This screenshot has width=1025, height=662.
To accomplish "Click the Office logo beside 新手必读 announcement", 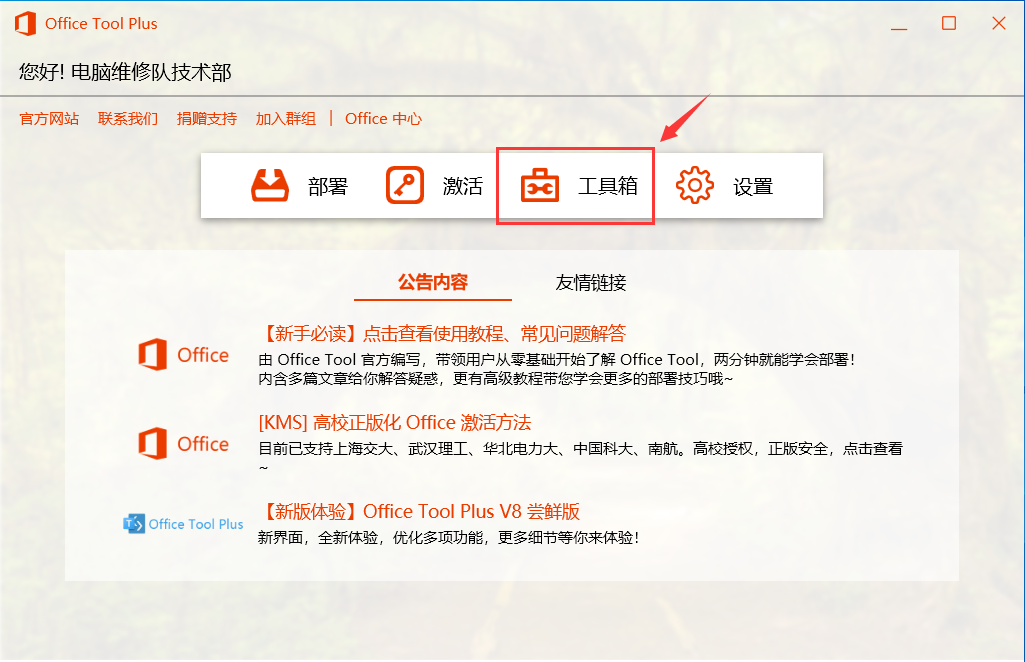I will point(184,355).
